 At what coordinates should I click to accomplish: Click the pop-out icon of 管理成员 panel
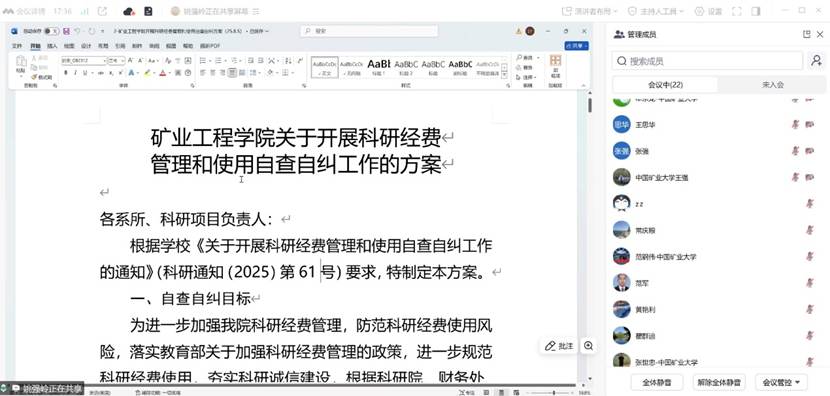click(x=806, y=34)
